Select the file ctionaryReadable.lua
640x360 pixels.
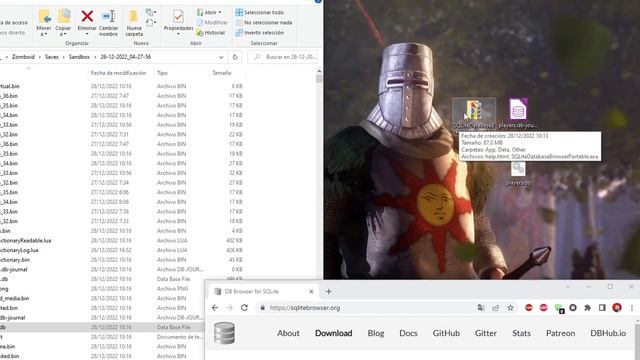point(25,240)
